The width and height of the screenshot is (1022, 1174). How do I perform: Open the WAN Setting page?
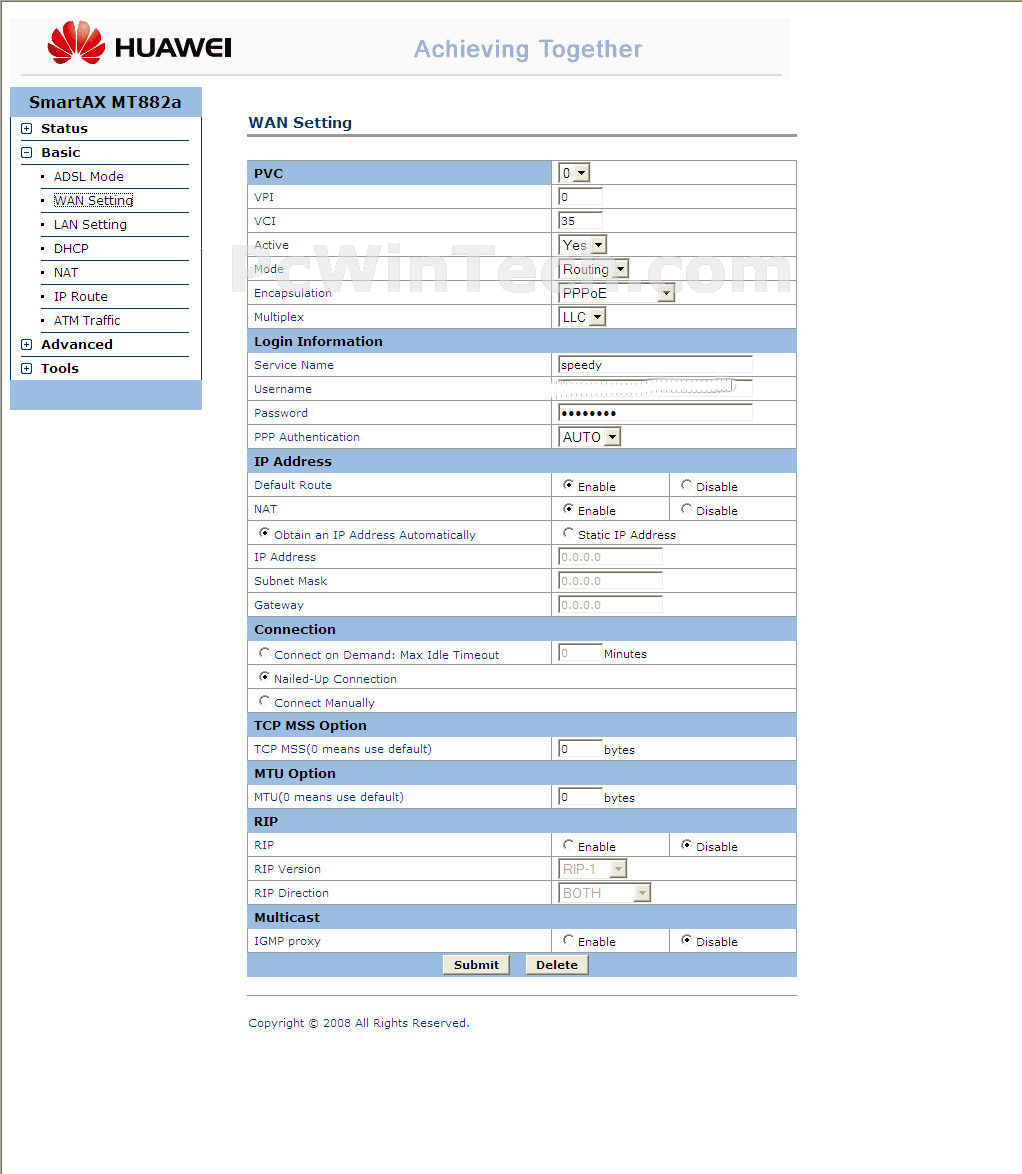click(94, 201)
